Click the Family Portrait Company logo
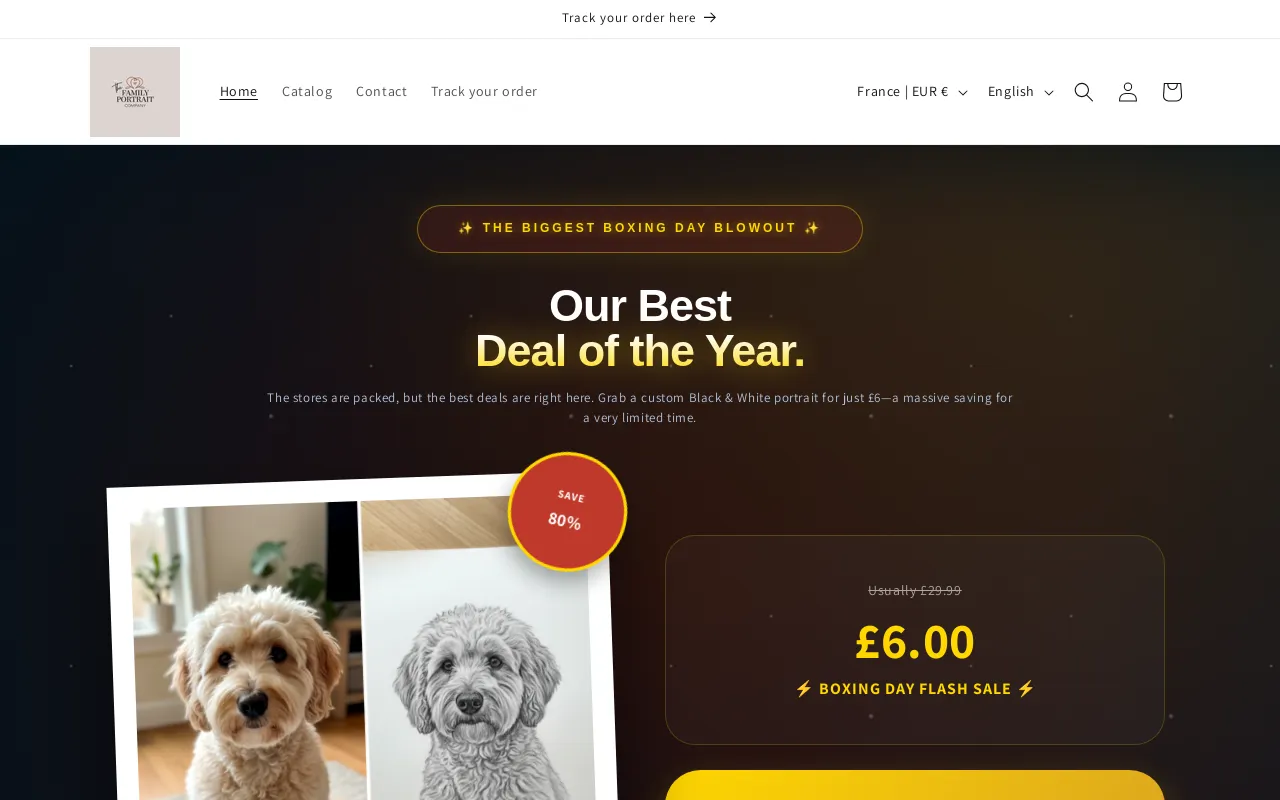Image resolution: width=1280 pixels, height=800 pixels. pos(135,92)
